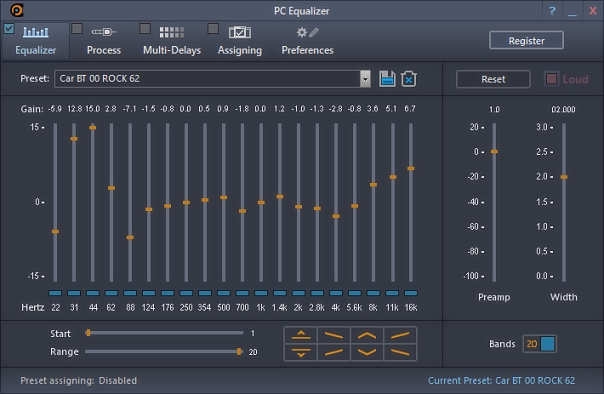Enable the Multi-Delays checkbox
The image size is (604, 394).
pyautogui.click(x=145, y=29)
